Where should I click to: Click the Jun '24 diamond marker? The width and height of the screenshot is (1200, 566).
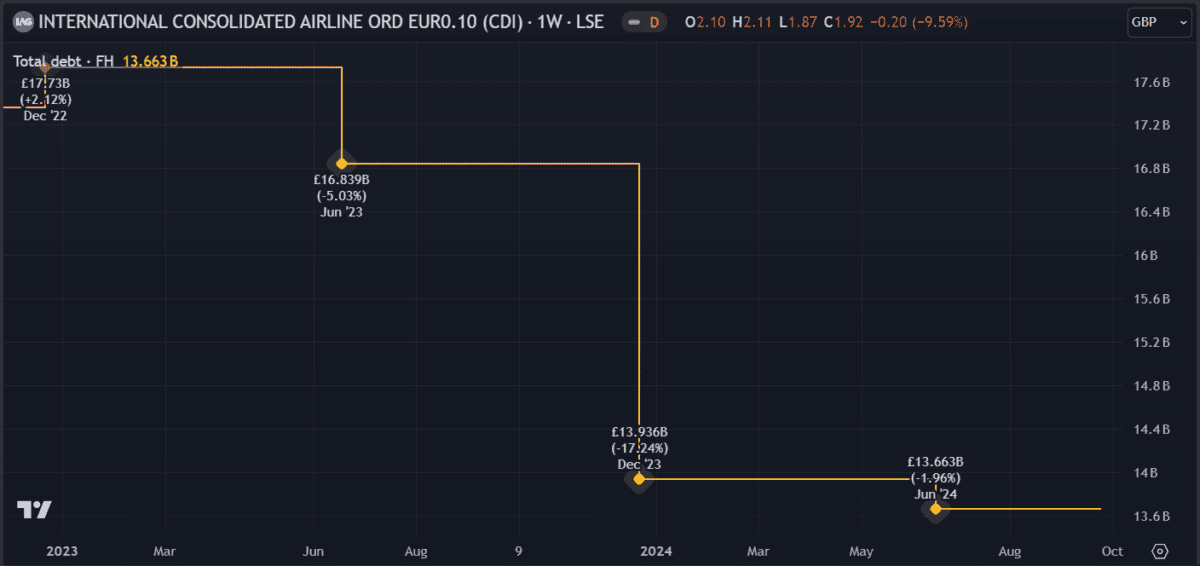[x=935, y=509]
